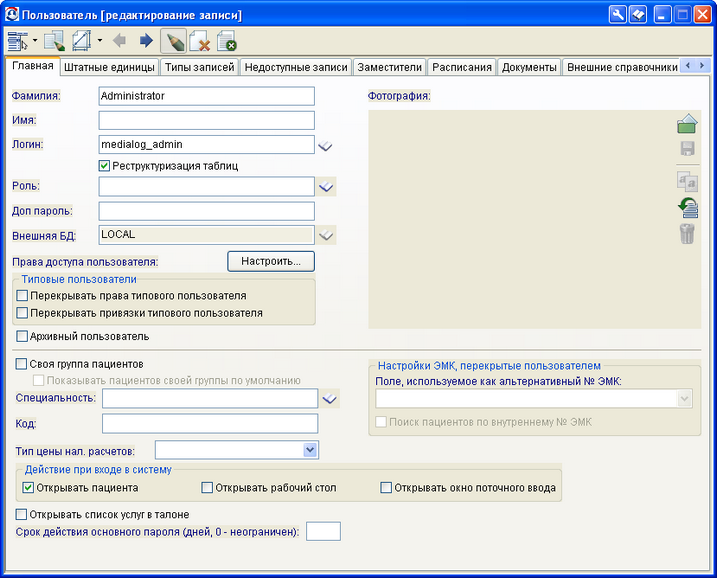This screenshot has height=578, width=717.
Task: Click the save photo floppy icon
Action: coord(687,149)
